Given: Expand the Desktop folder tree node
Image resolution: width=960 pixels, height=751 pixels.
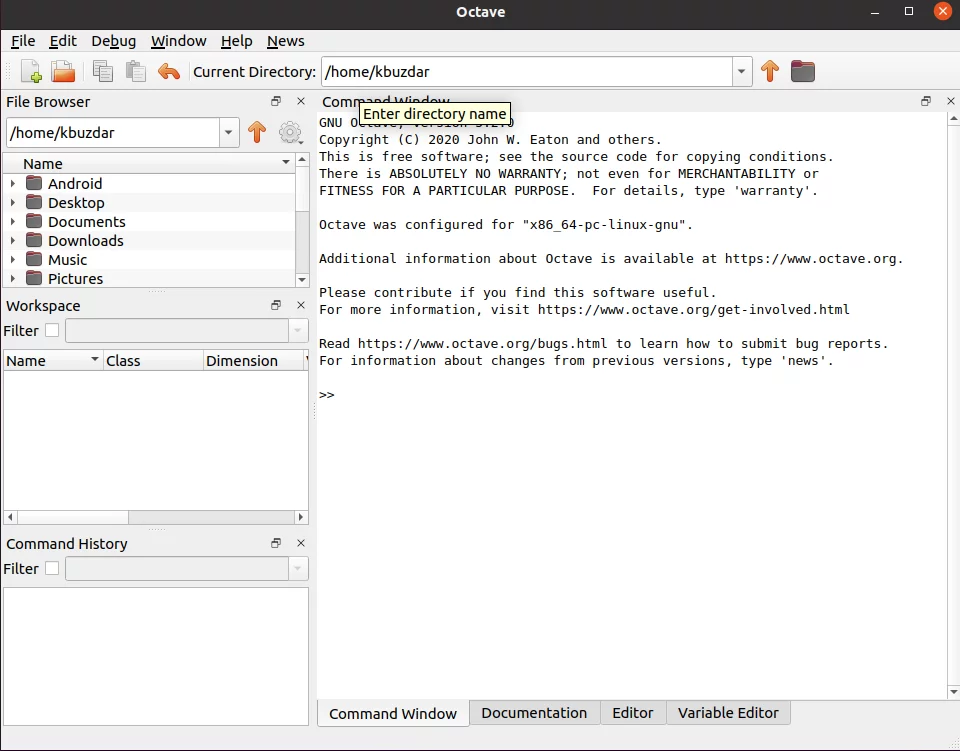Looking at the screenshot, I should [13, 202].
